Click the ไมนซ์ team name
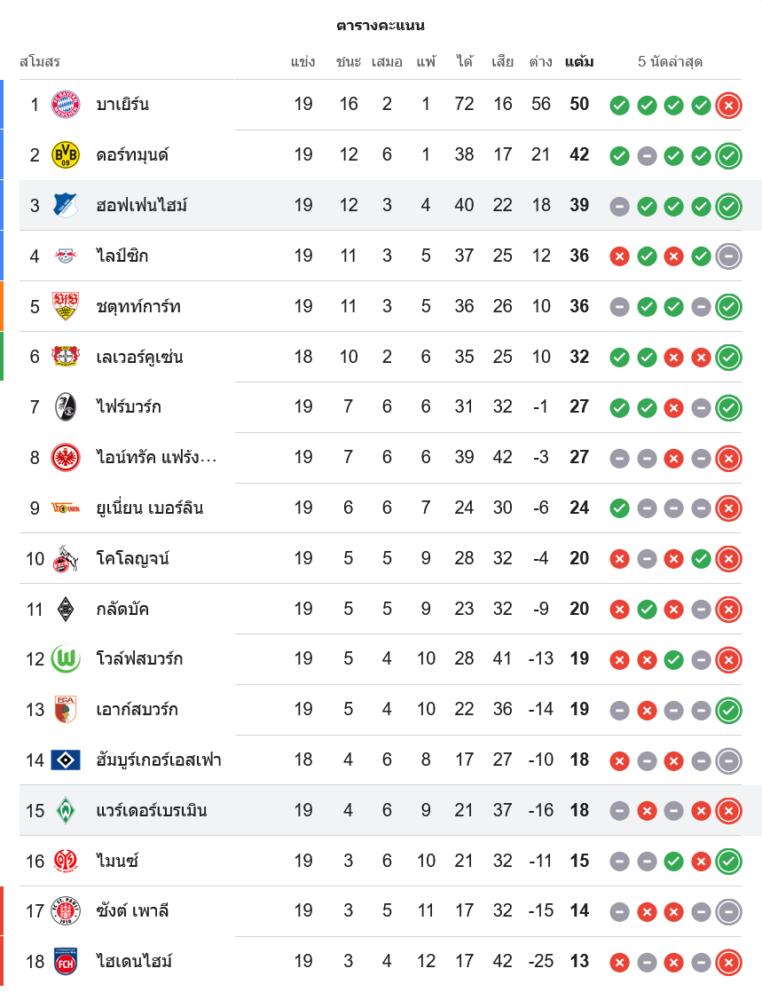Viewport: 762px width, 1000px height. (117, 860)
